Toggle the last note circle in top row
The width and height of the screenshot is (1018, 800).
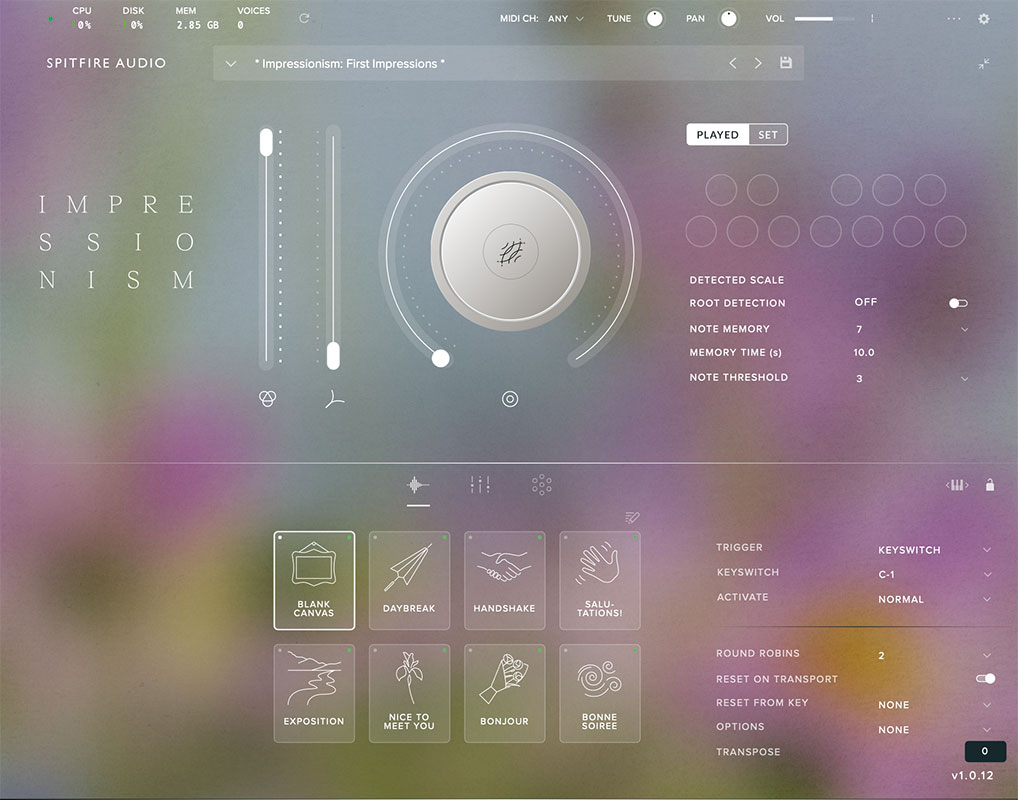coord(930,190)
